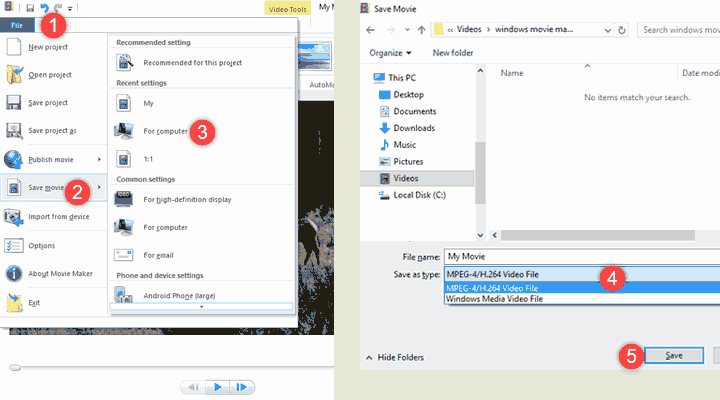Click the AutoMovie theme thumbnail in ribbon
Viewport: 720px width, 400px height.
[x=315, y=56]
